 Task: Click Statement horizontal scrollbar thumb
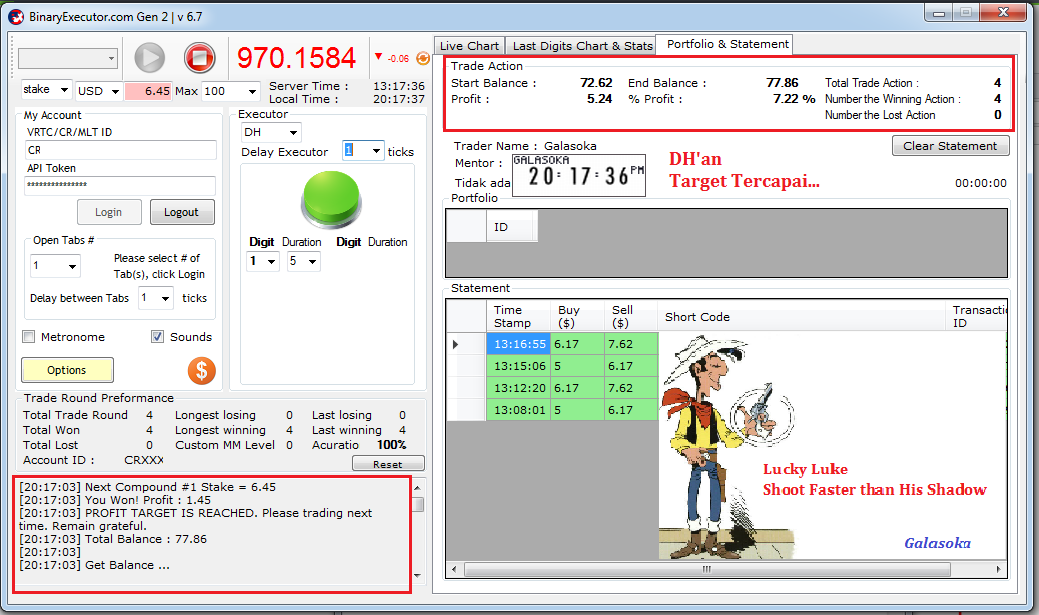pyautogui.click(x=708, y=569)
